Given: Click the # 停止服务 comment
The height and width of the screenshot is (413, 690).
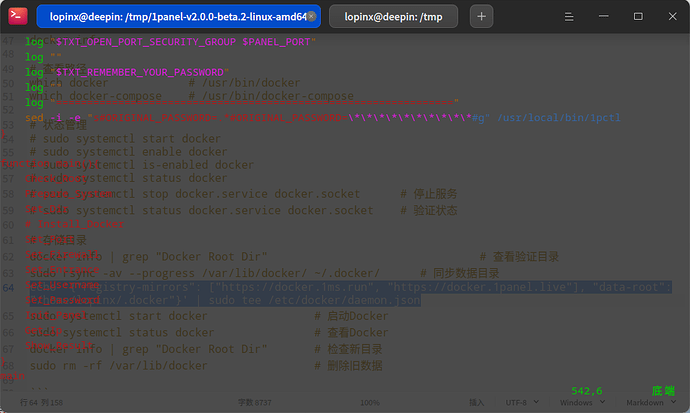Looking at the screenshot, I should point(429,194).
